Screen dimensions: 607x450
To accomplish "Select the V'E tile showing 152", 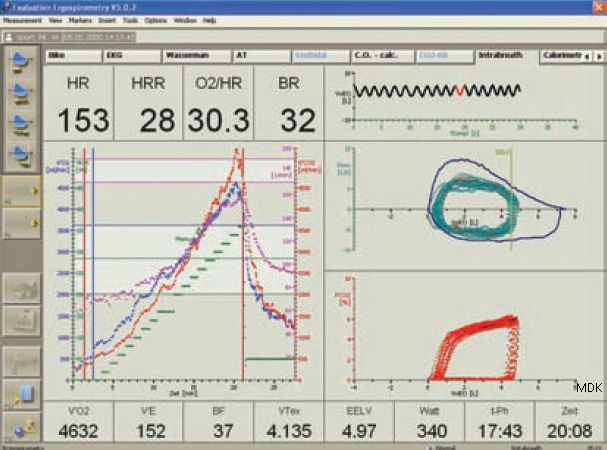I will click(x=149, y=422).
